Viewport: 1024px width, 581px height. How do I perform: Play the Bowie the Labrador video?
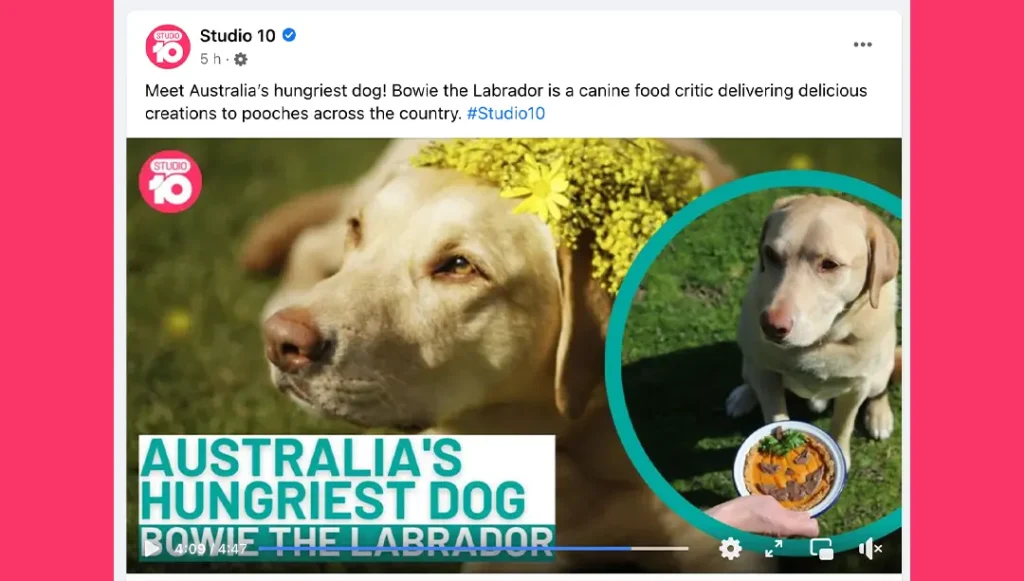[x=152, y=548]
